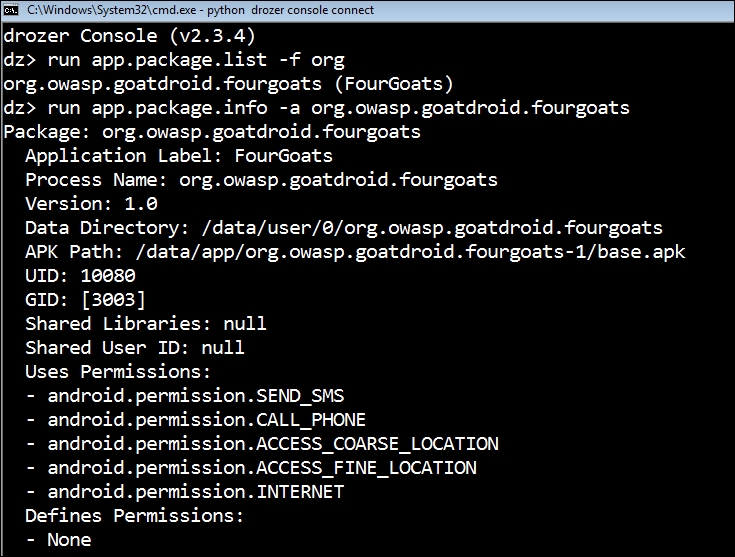Image resolution: width=735 pixels, height=557 pixels.
Task: Click the GID: [3003] line
Action: click(85, 300)
